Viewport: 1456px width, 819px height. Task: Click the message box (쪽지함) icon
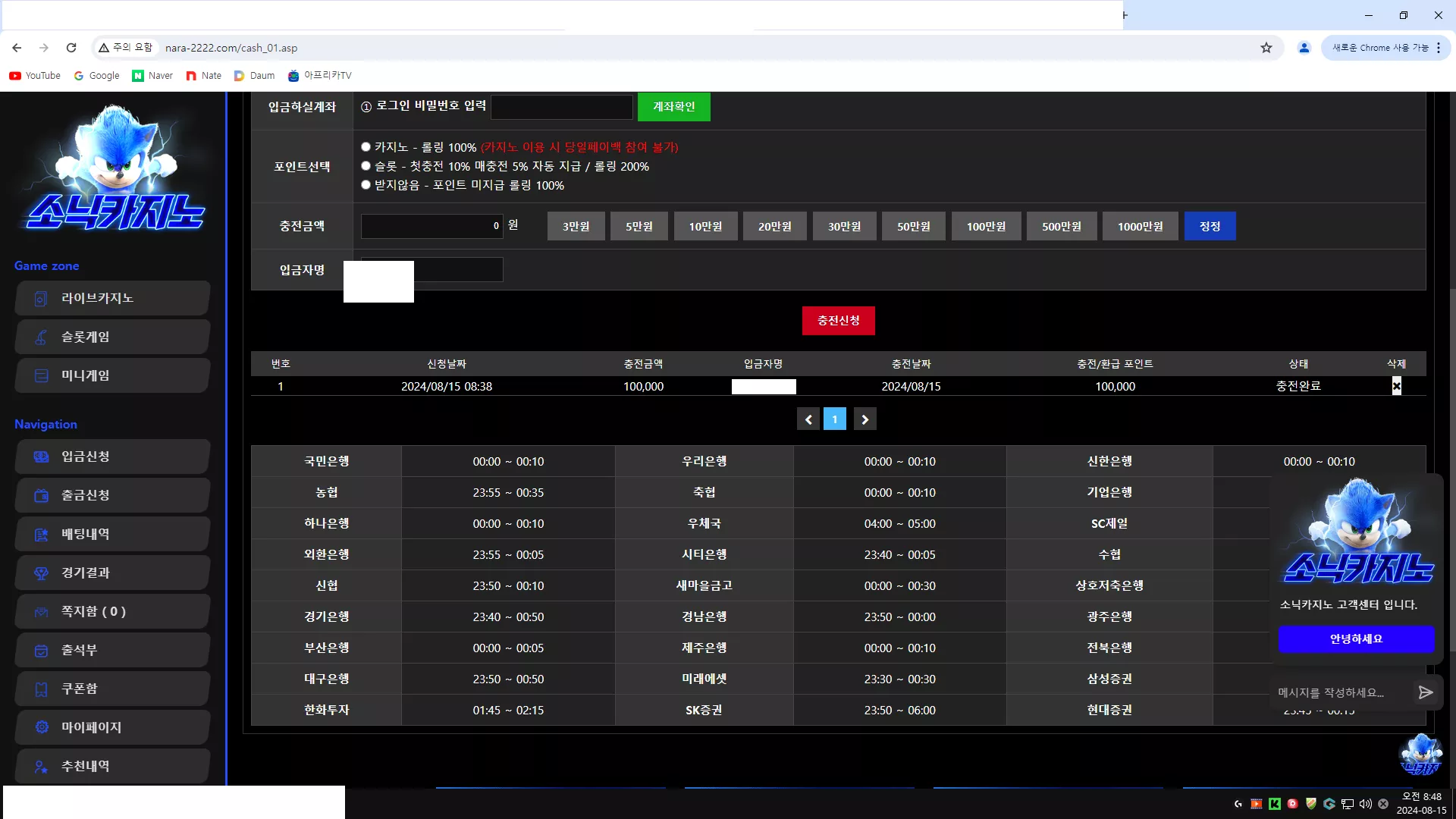[41, 612]
